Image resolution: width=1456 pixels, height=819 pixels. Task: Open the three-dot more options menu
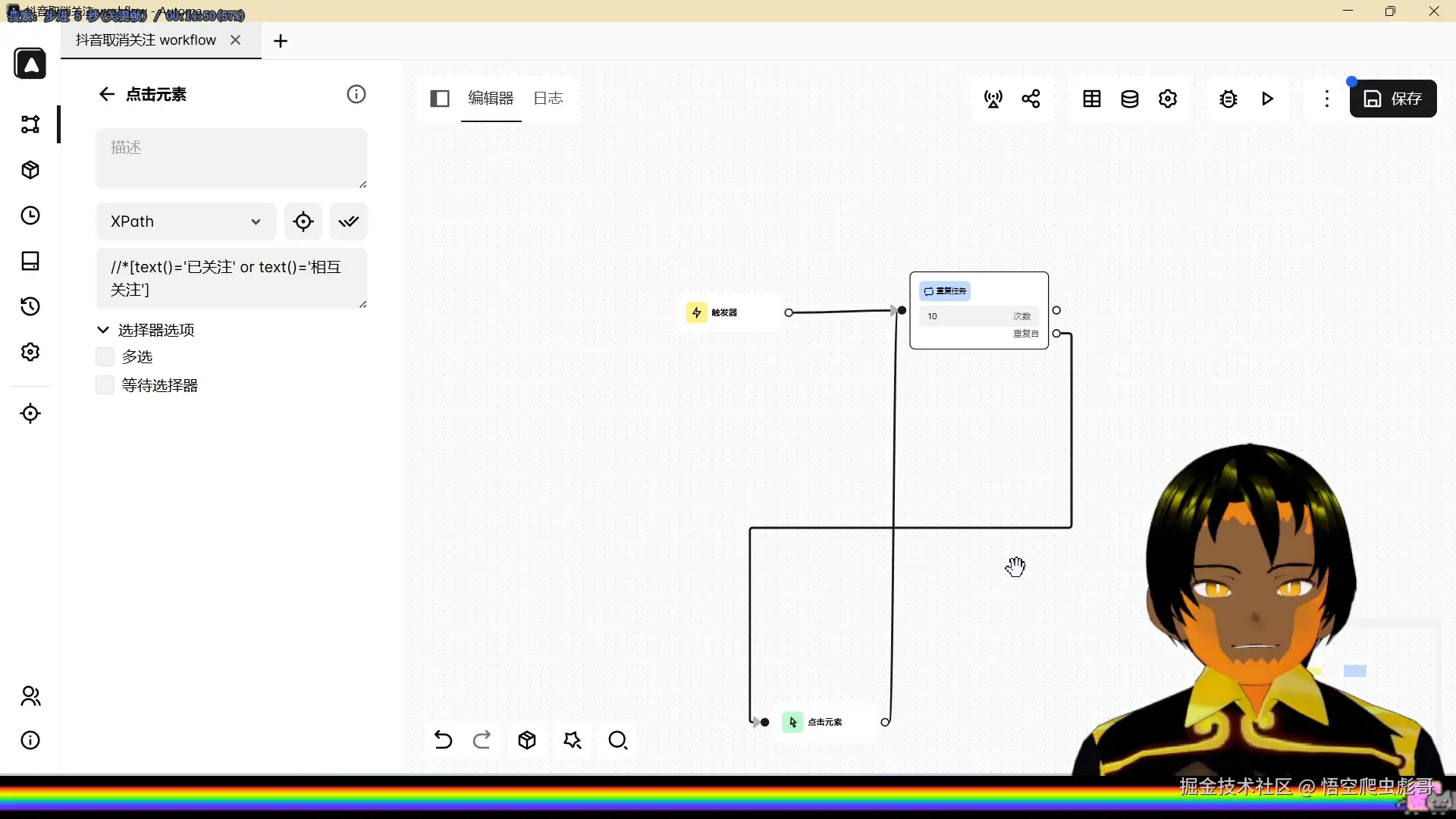[1326, 99]
